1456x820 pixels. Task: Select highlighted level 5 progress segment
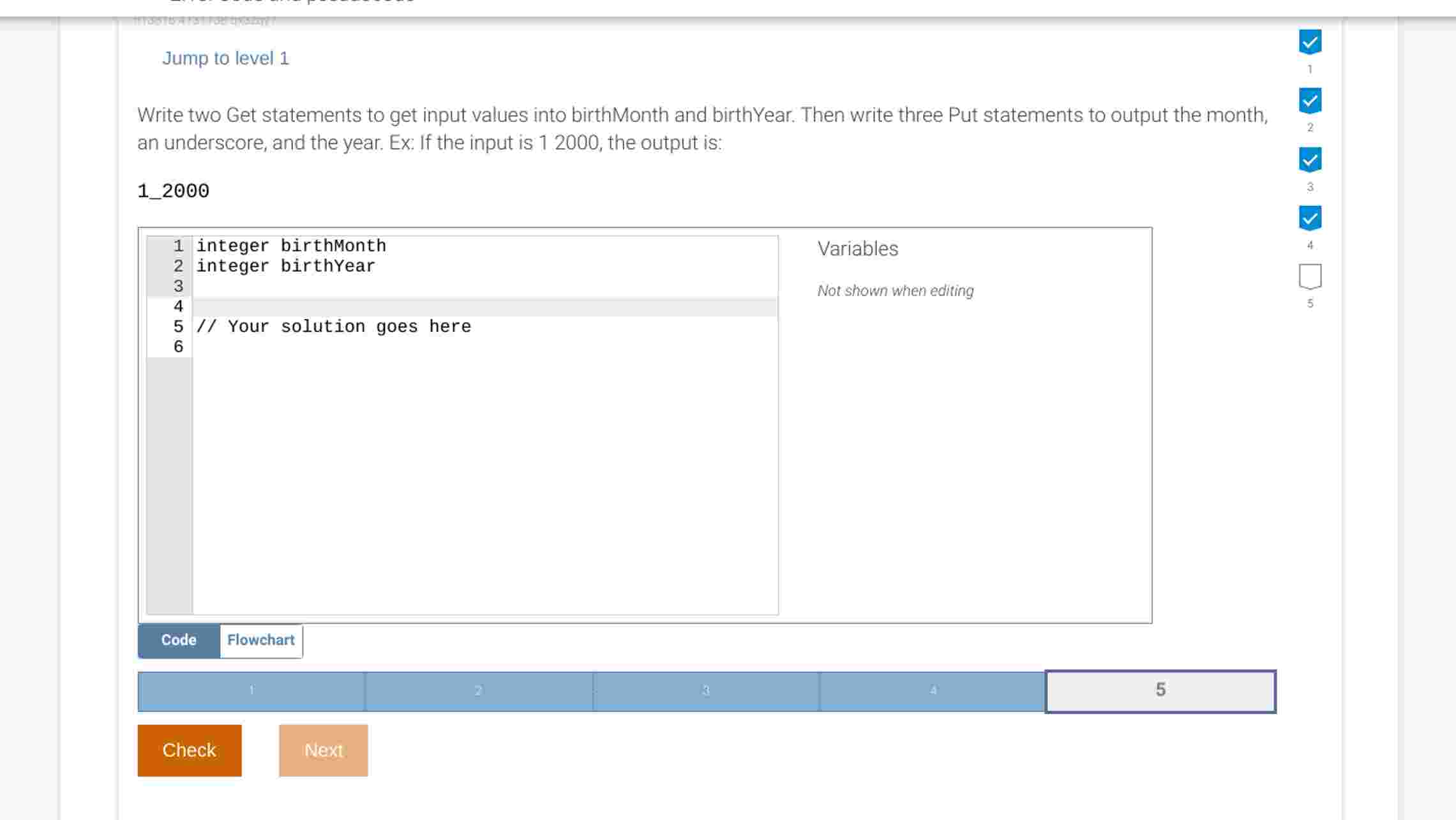coord(1160,690)
